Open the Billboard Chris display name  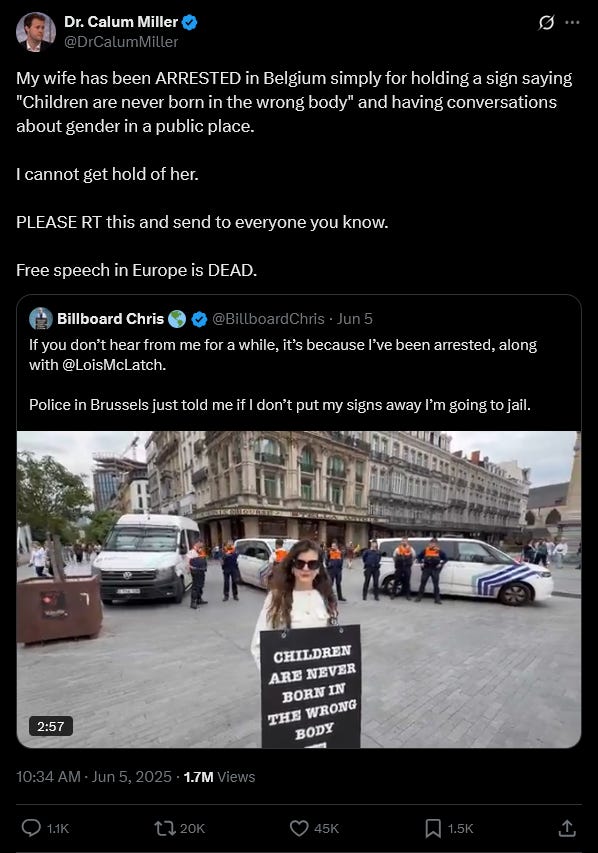(x=110, y=319)
